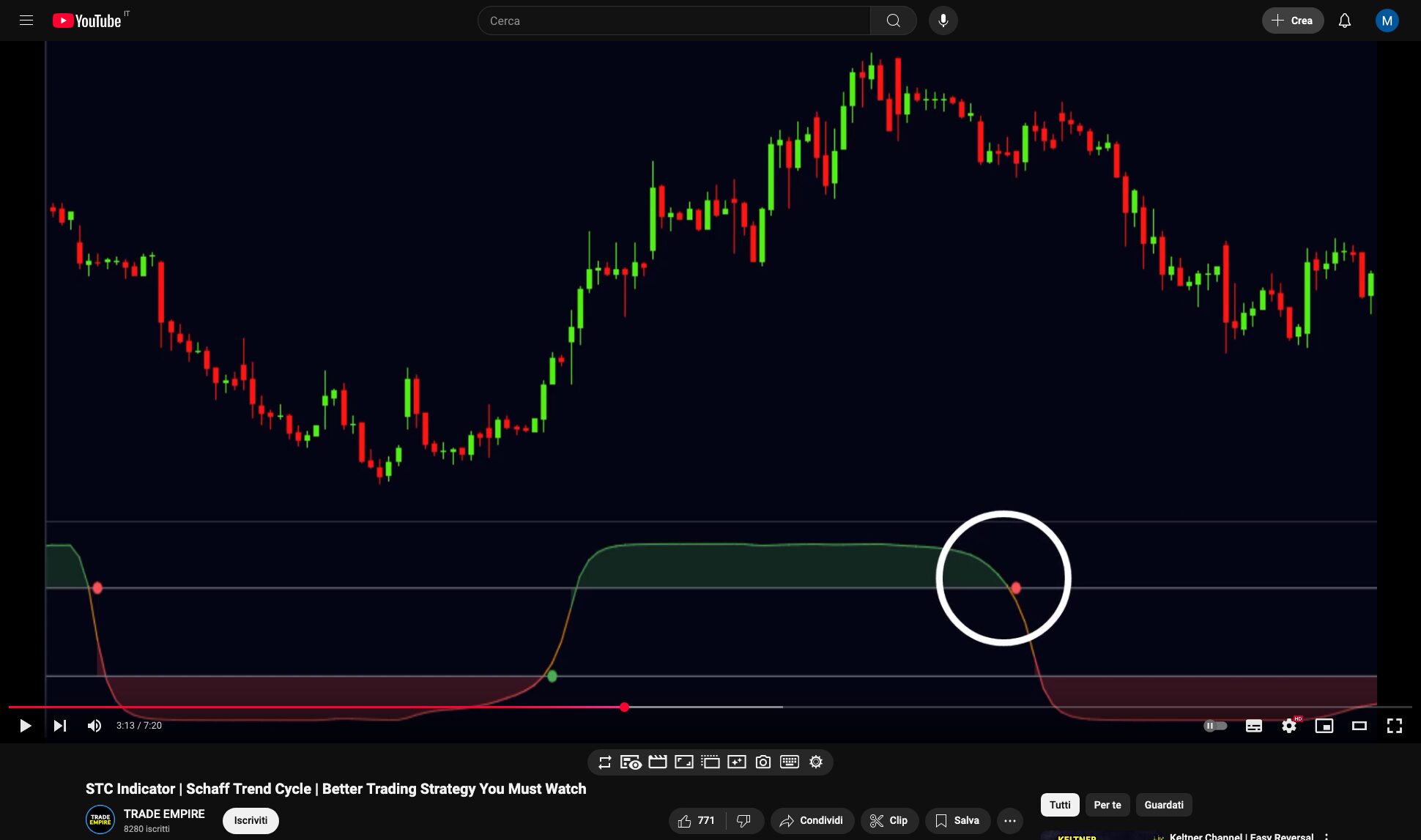Image resolution: width=1421 pixels, height=840 pixels.
Task: Open the notifications bell
Action: pyautogui.click(x=1344, y=21)
